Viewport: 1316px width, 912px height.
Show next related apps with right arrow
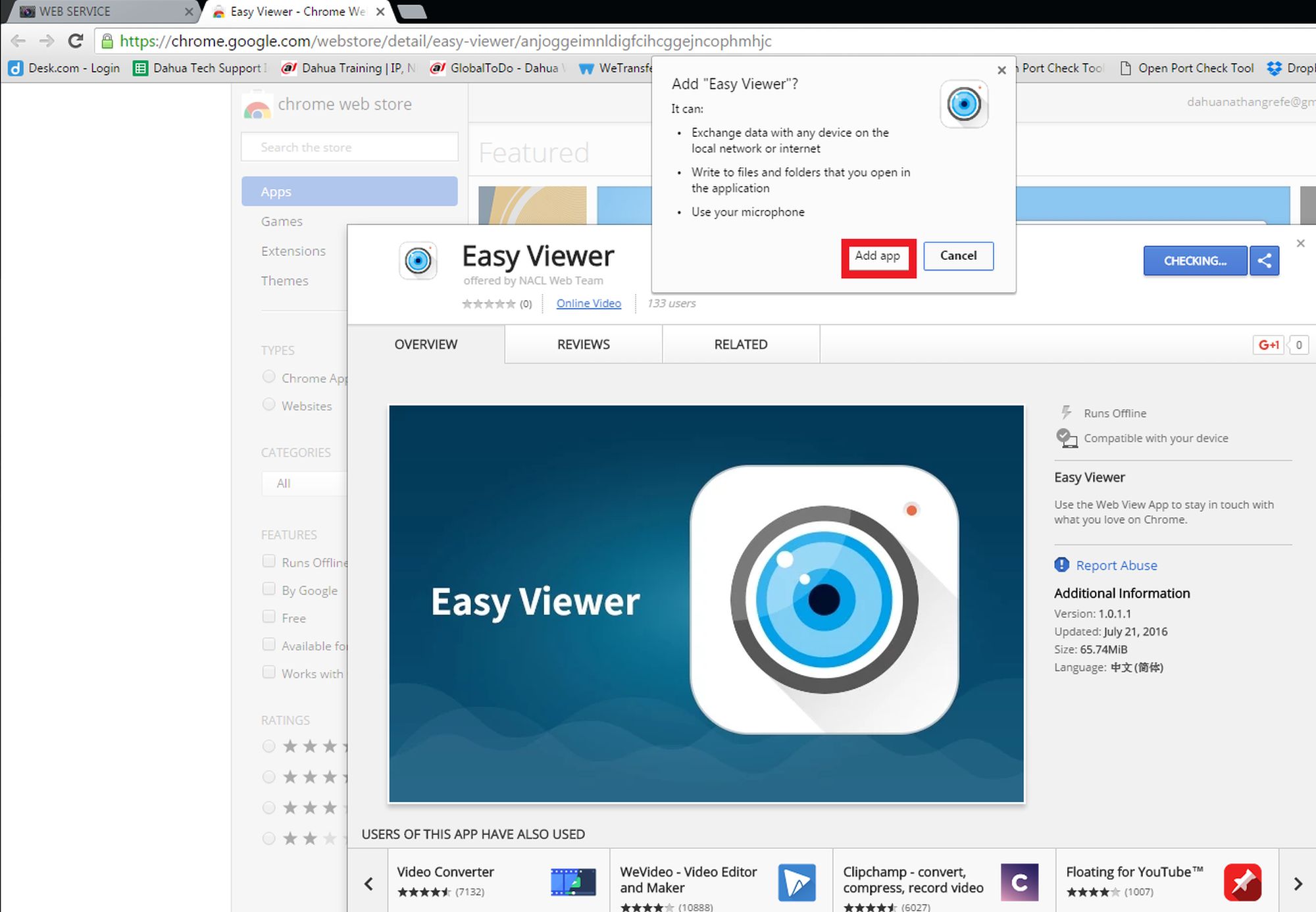1298,884
